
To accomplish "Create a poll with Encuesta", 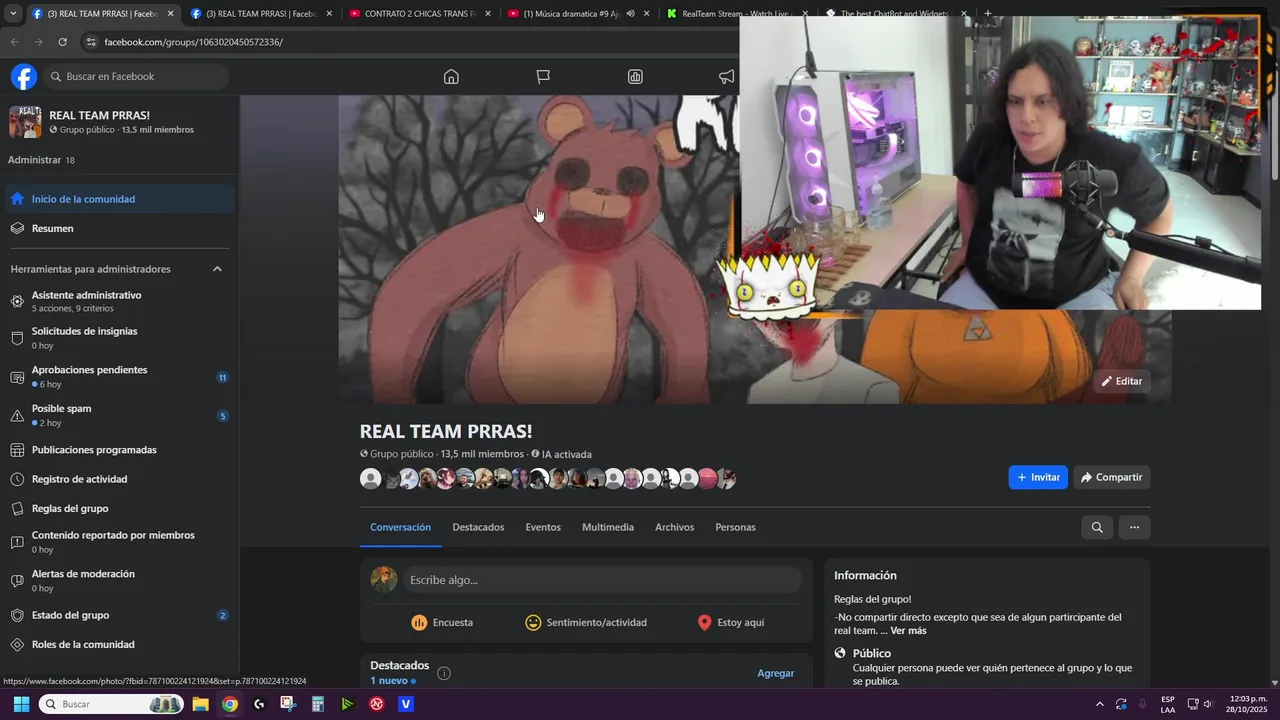I will coord(442,622).
